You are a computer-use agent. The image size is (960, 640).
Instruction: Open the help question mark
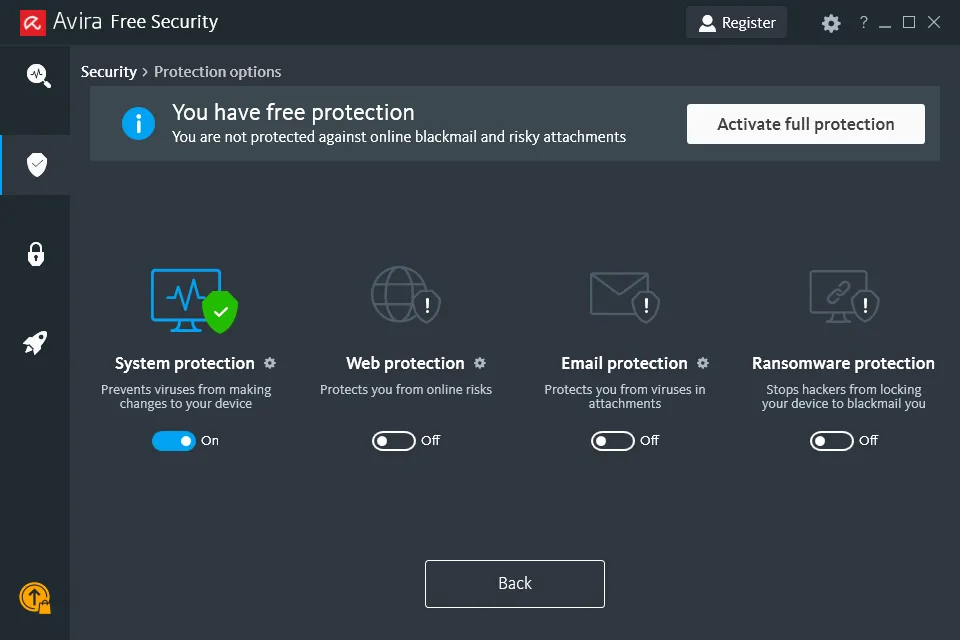[x=863, y=22]
